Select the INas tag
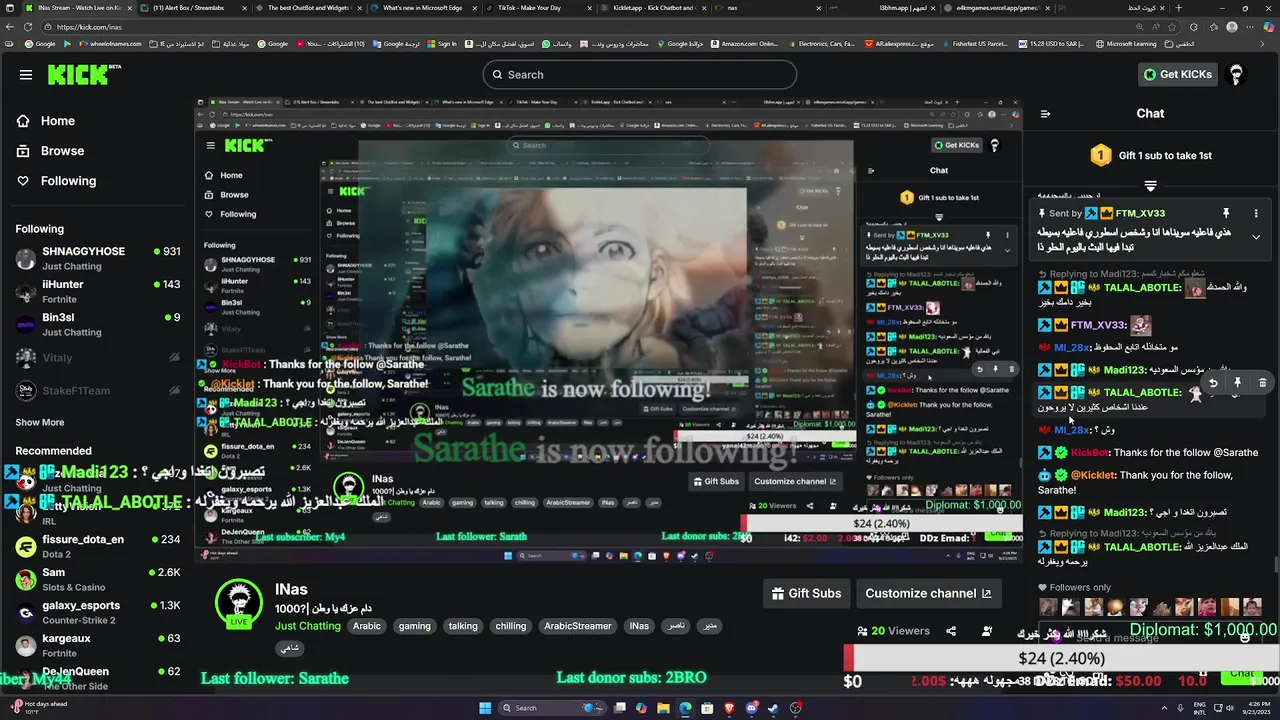The width and height of the screenshot is (1280, 720). [x=639, y=626]
